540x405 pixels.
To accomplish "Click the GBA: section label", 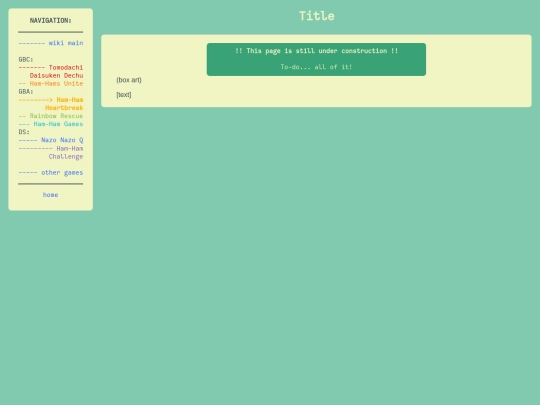I will pyautogui.click(x=26, y=92).
